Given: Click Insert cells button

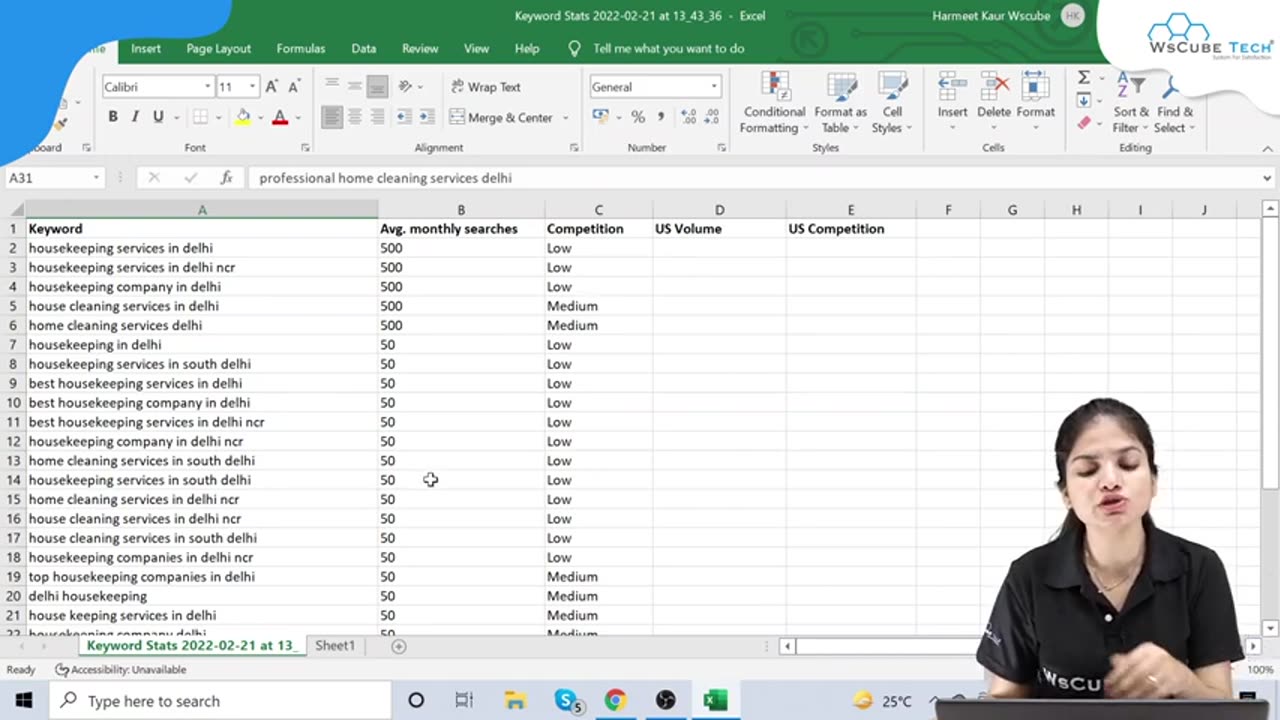Looking at the screenshot, I should coord(952,103).
